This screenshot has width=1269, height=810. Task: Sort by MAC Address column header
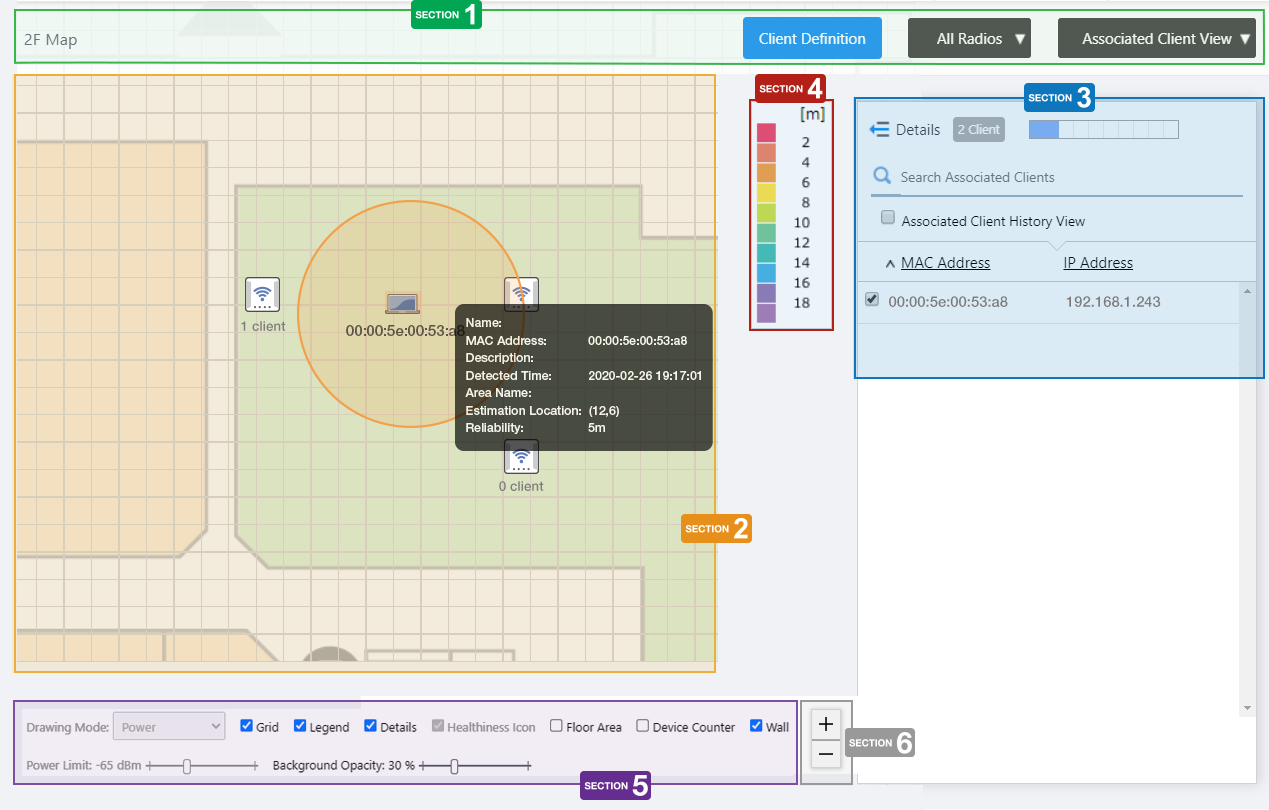point(945,263)
